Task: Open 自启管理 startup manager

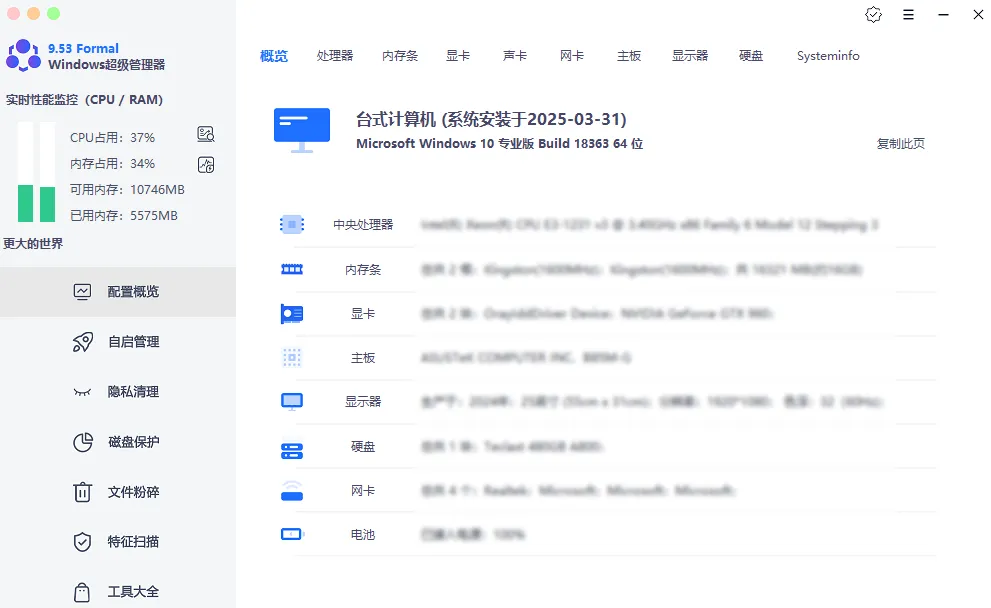Action: point(118,342)
